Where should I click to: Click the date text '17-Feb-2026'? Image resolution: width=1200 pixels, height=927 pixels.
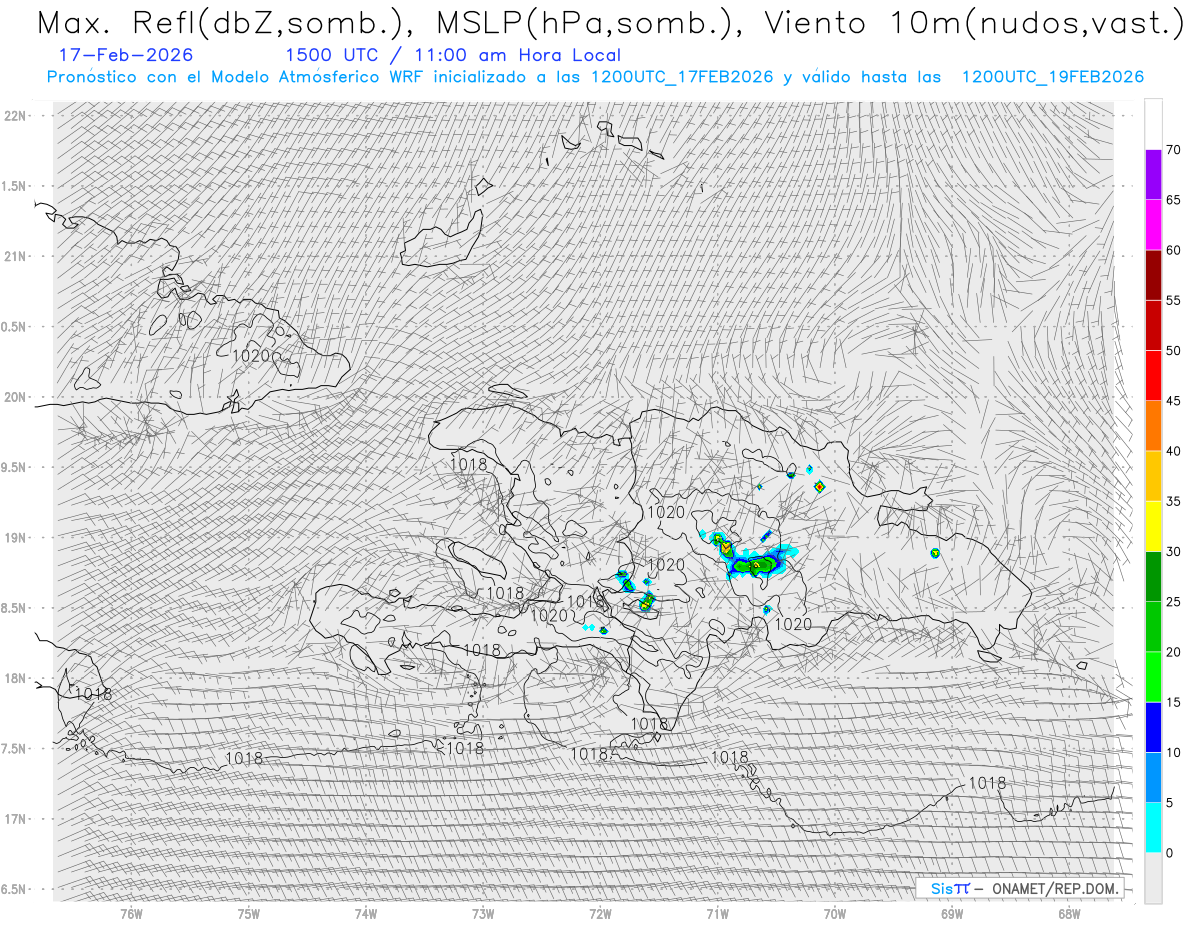tap(126, 56)
